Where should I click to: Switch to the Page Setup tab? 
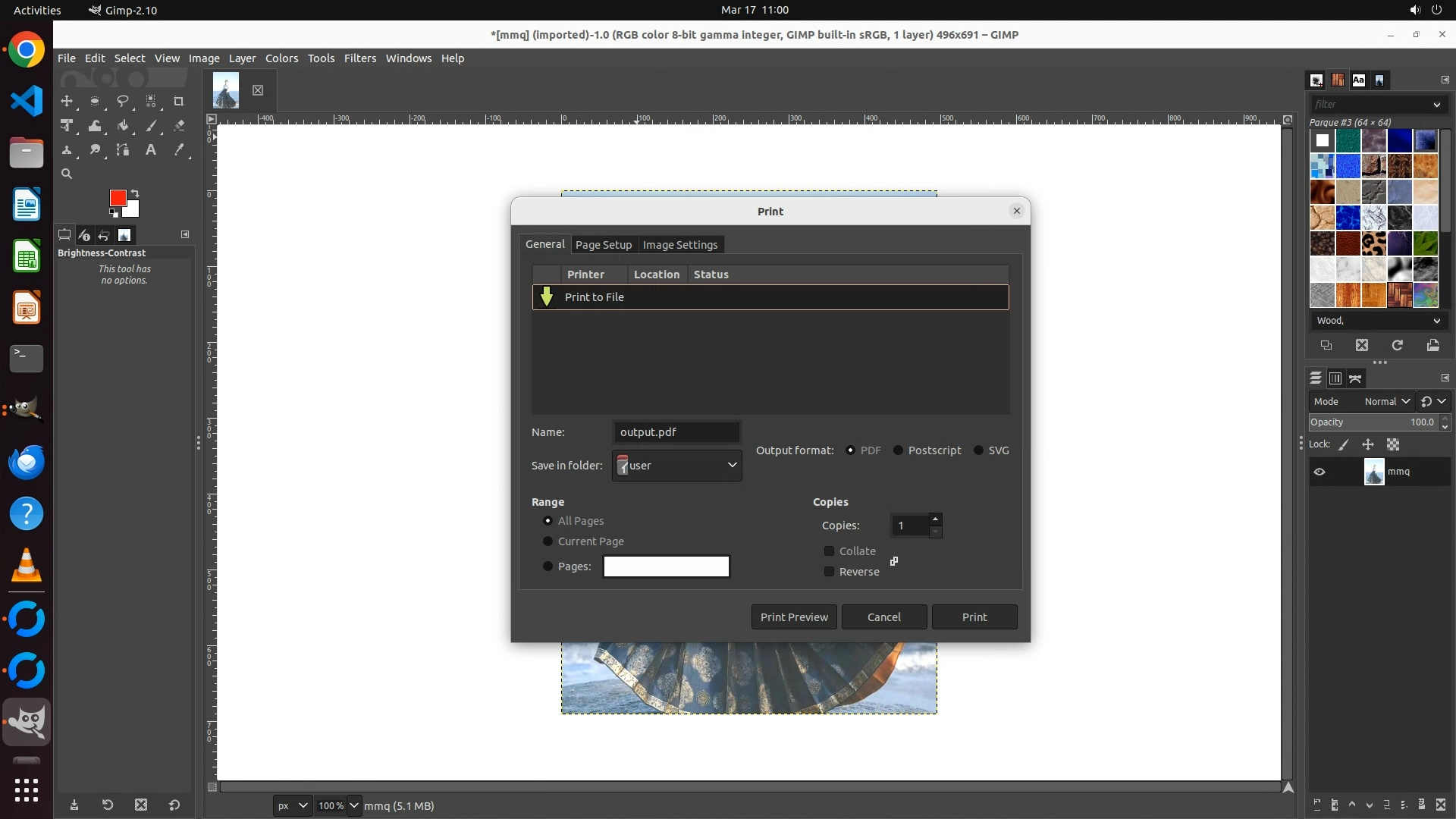click(603, 245)
